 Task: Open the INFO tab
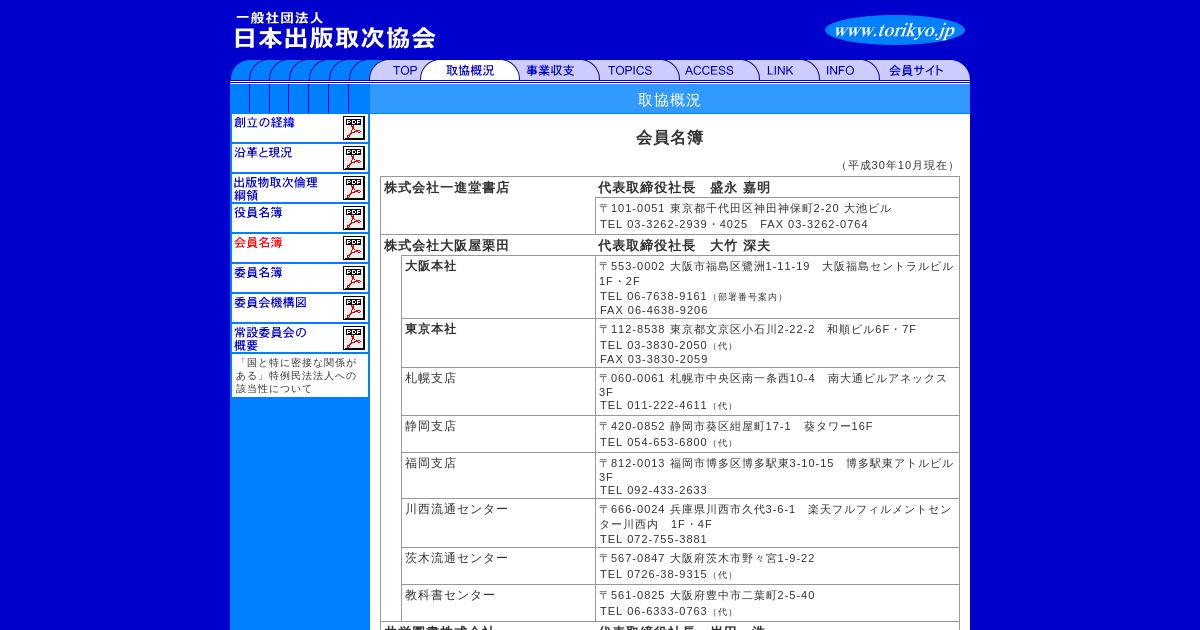click(x=840, y=71)
